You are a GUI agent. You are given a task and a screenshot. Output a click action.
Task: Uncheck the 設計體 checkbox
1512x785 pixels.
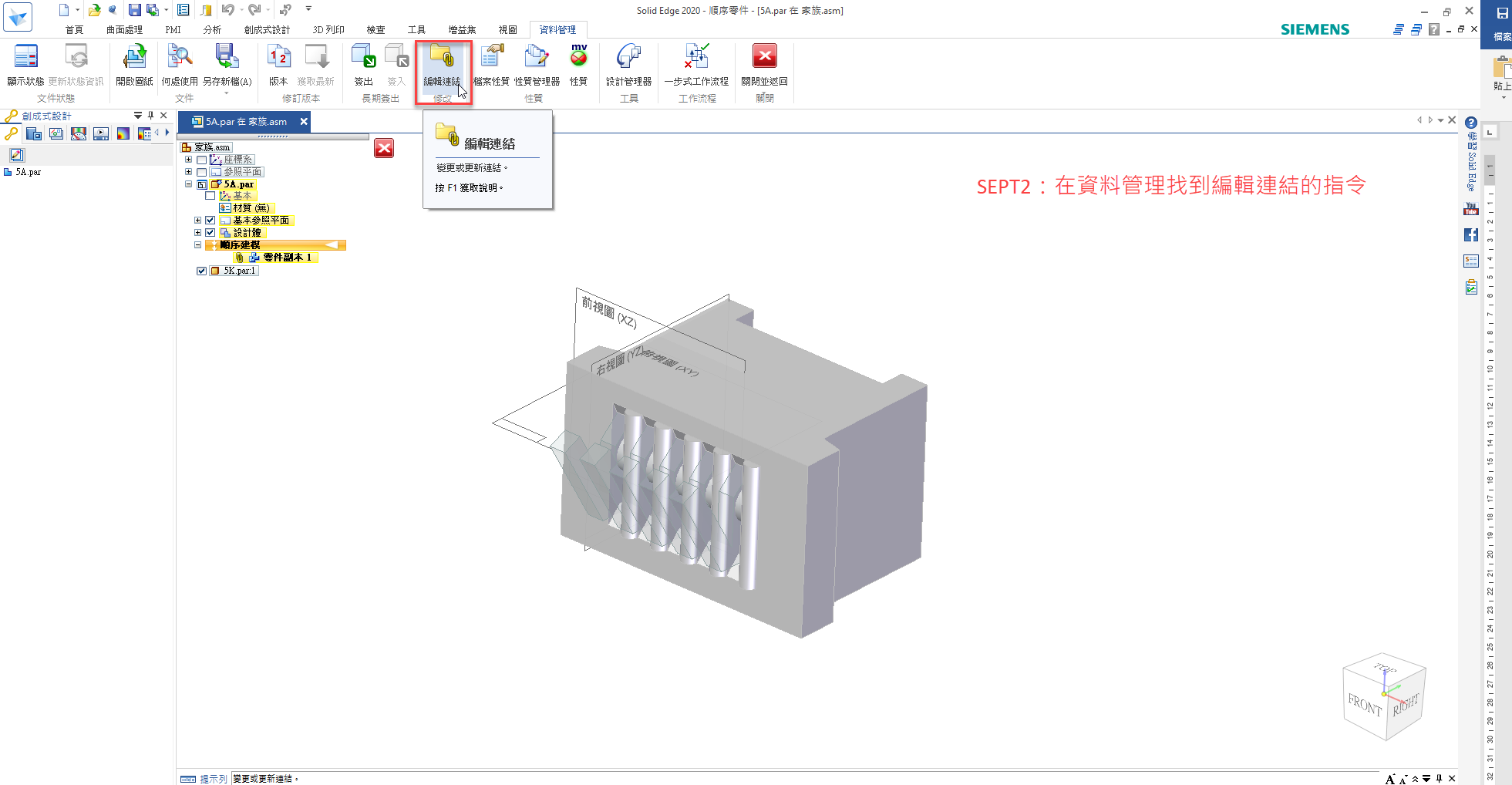pos(210,233)
